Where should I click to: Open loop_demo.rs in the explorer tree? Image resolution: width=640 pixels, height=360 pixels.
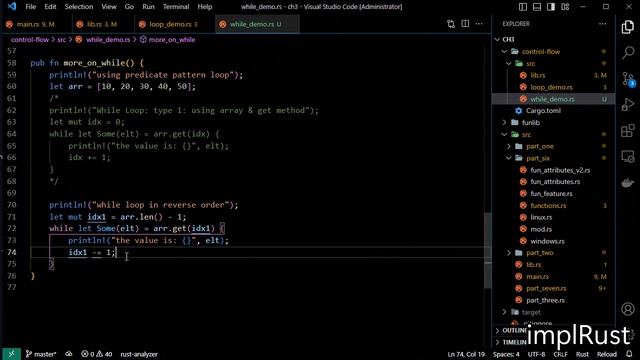553,87
